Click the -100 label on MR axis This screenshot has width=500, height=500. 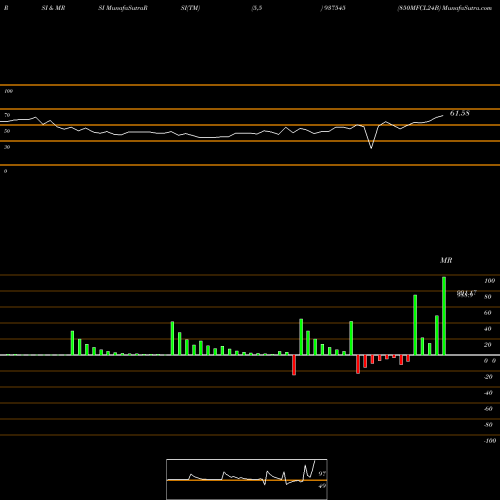coord(490,441)
